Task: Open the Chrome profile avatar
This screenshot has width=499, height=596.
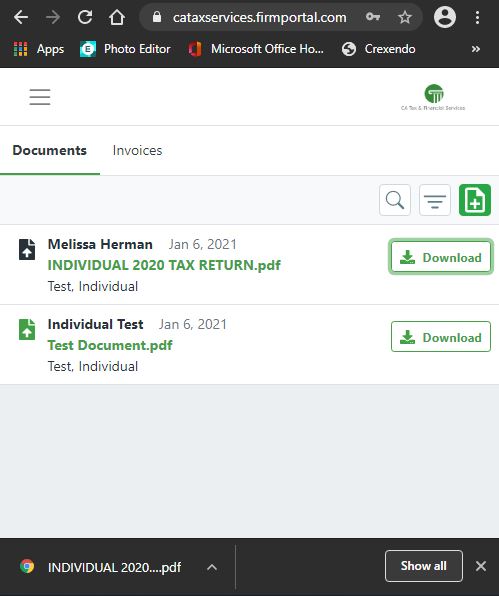Action: (445, 17)
